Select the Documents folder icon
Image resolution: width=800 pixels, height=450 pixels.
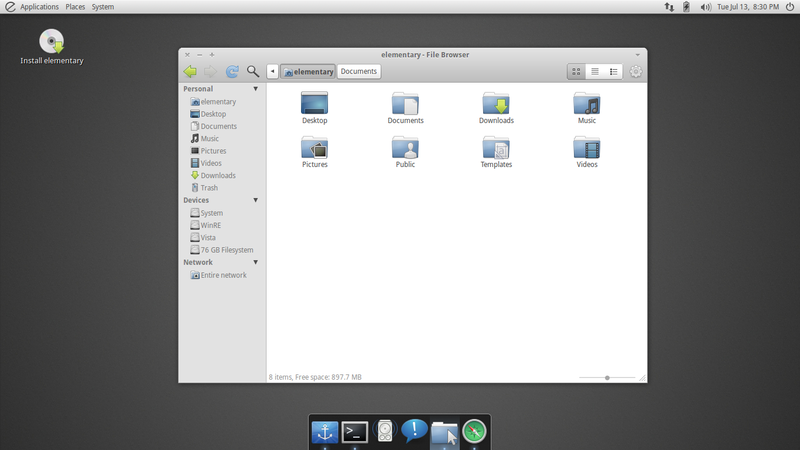[x=405, y=108]
